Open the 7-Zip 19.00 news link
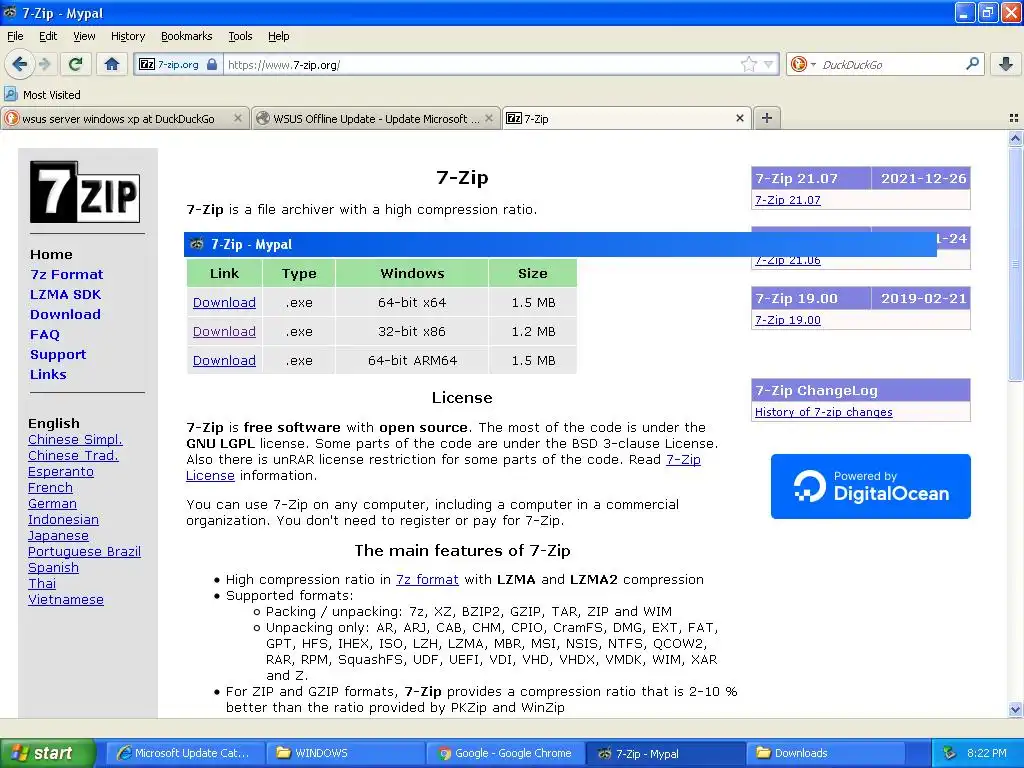The height and width of the screenshot is (768, 1024). coord(788,320)
